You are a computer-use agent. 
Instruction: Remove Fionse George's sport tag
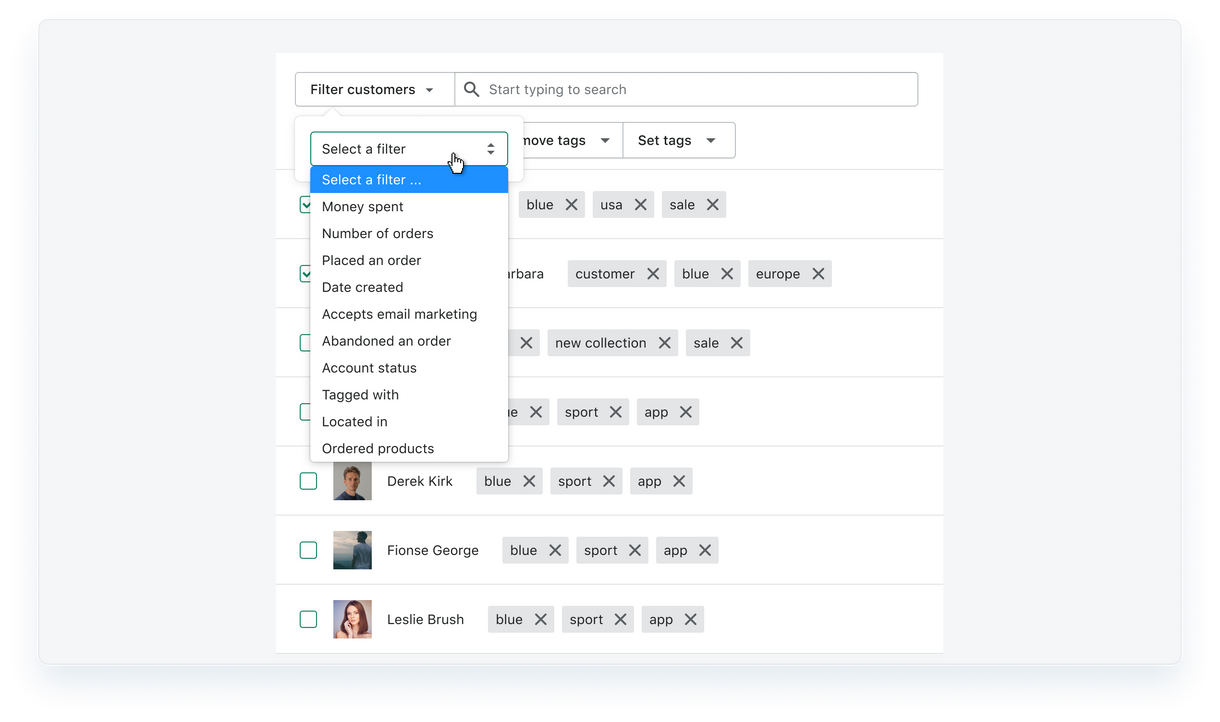click(x=635, y=550)
